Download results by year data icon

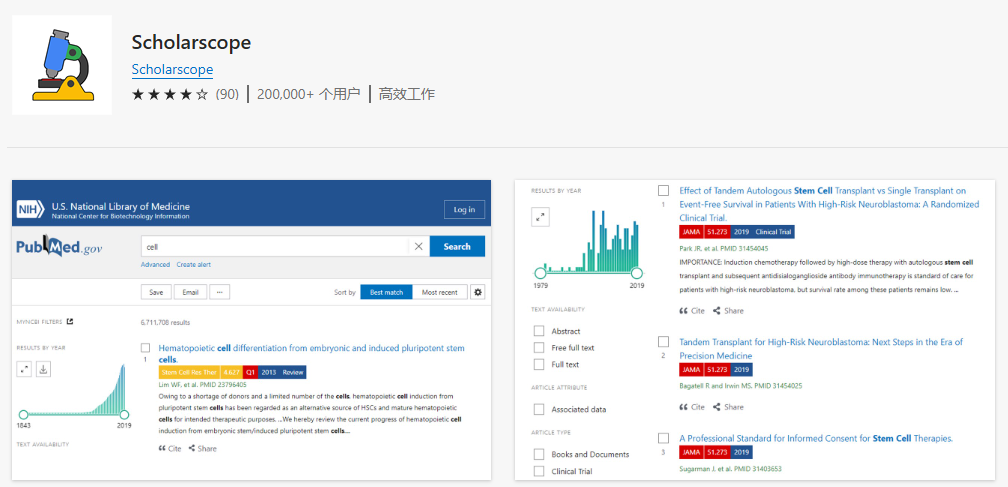(43, 369)
